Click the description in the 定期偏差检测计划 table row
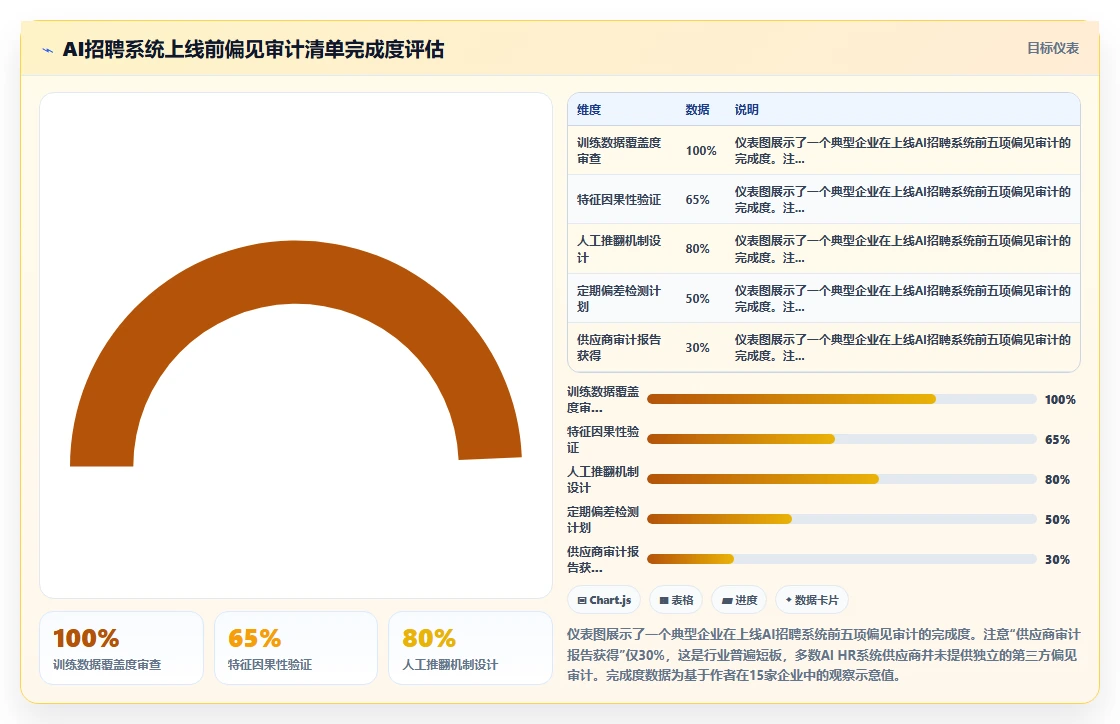Viewport: 1120px width, 724px height. [x=903, y=298]
